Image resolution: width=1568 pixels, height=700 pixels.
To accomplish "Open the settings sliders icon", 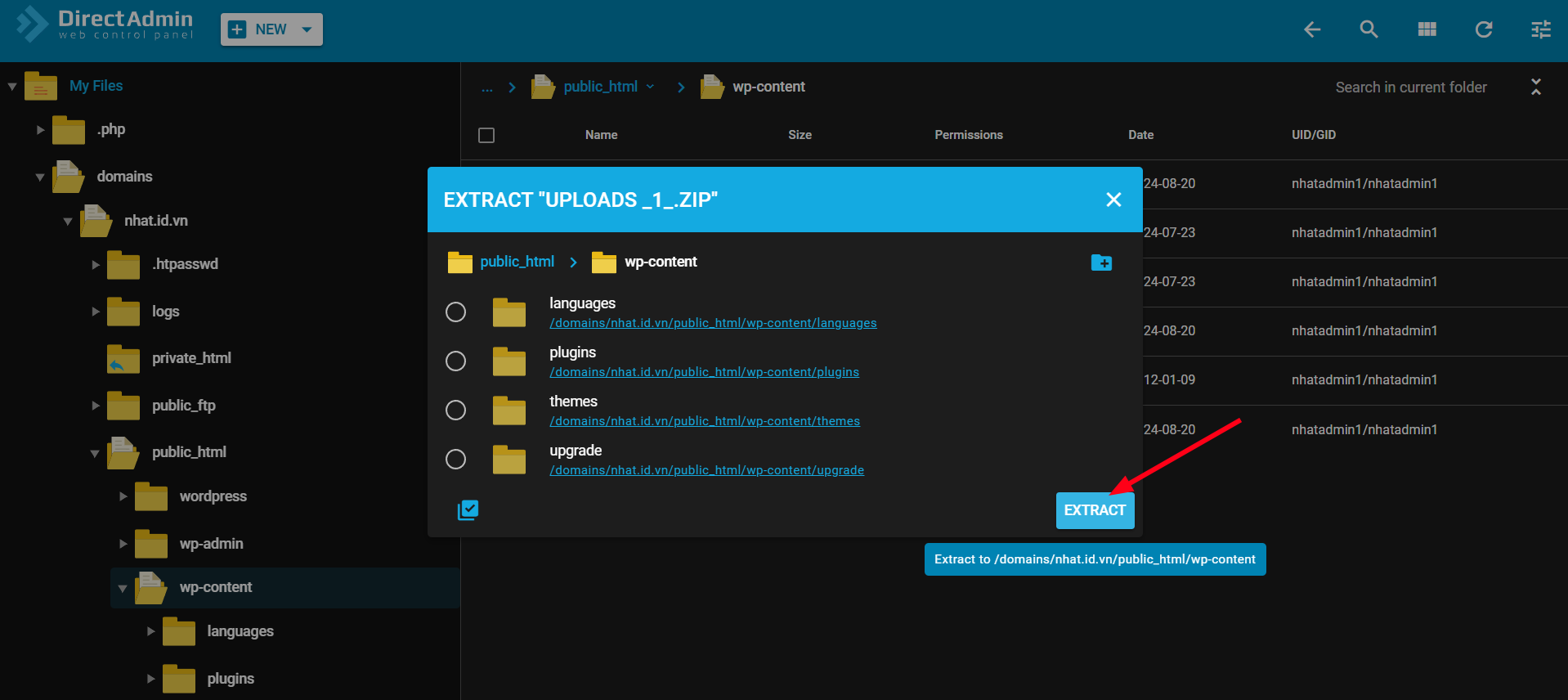I will coord(1541,29).
